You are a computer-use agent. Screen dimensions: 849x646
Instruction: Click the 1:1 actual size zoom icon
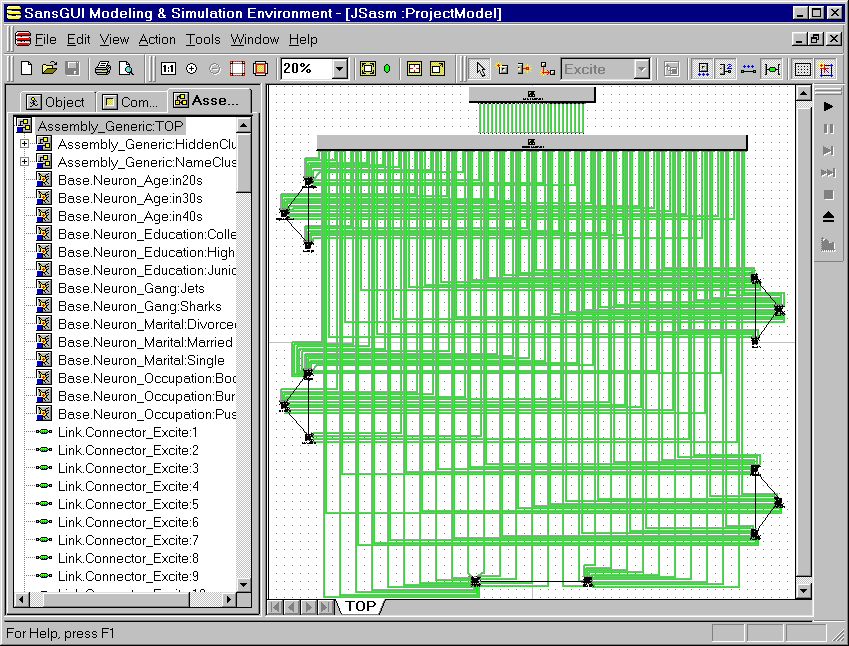point(168,69)
